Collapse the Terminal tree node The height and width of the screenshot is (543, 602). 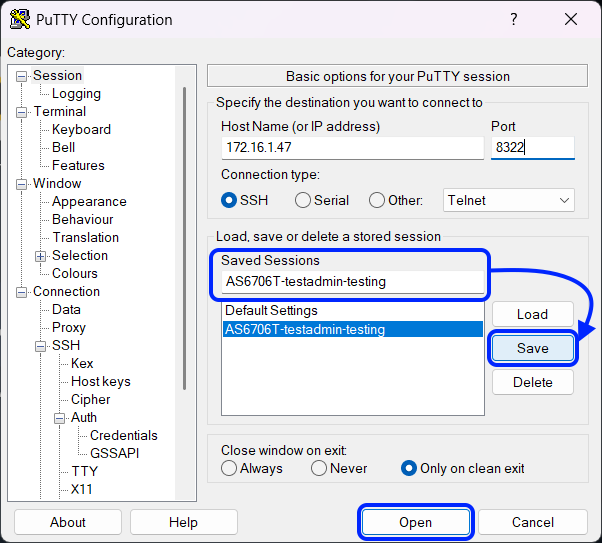pos(22,113)
